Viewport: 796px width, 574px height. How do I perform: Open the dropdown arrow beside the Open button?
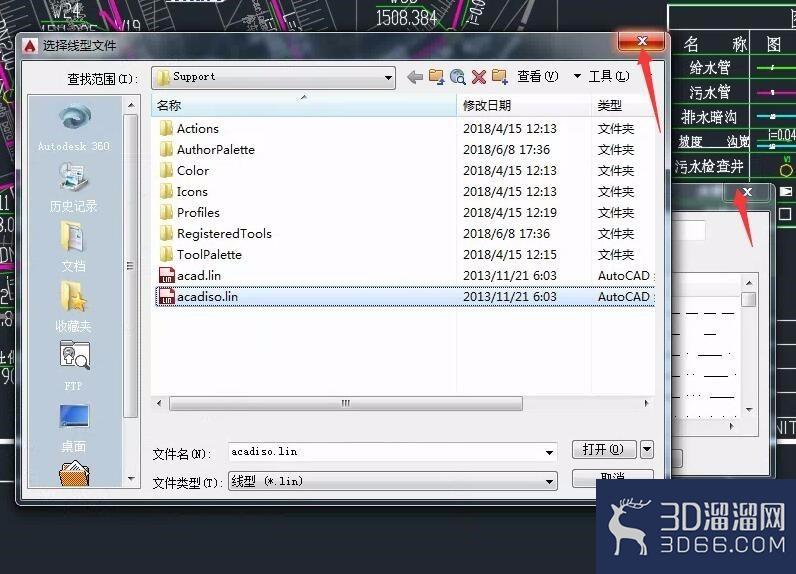coord(647,449)
